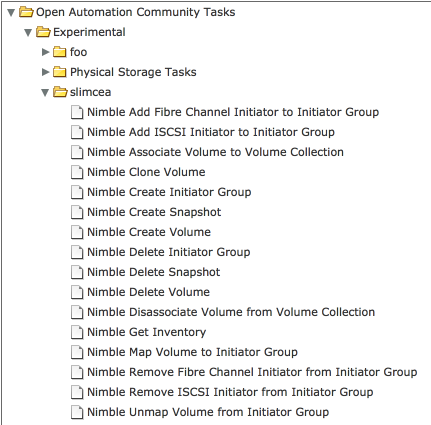Click document icon beside Nimble Create Snapshot
This screenshot has width=431, height=425.
click(77, 212)
